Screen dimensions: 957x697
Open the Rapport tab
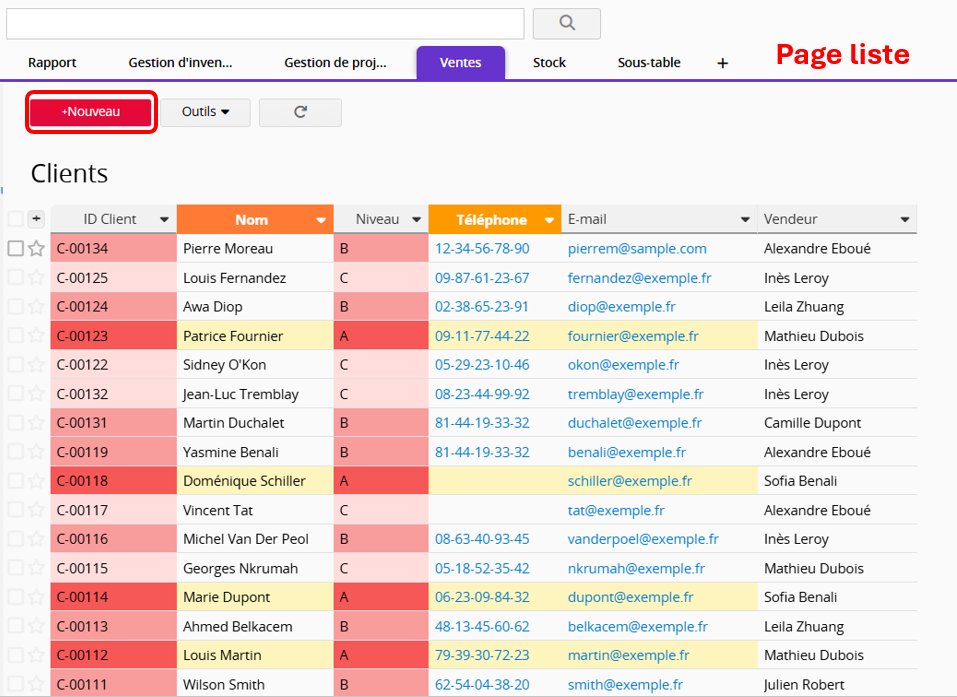pyautogui.click(x=52, y=63)
